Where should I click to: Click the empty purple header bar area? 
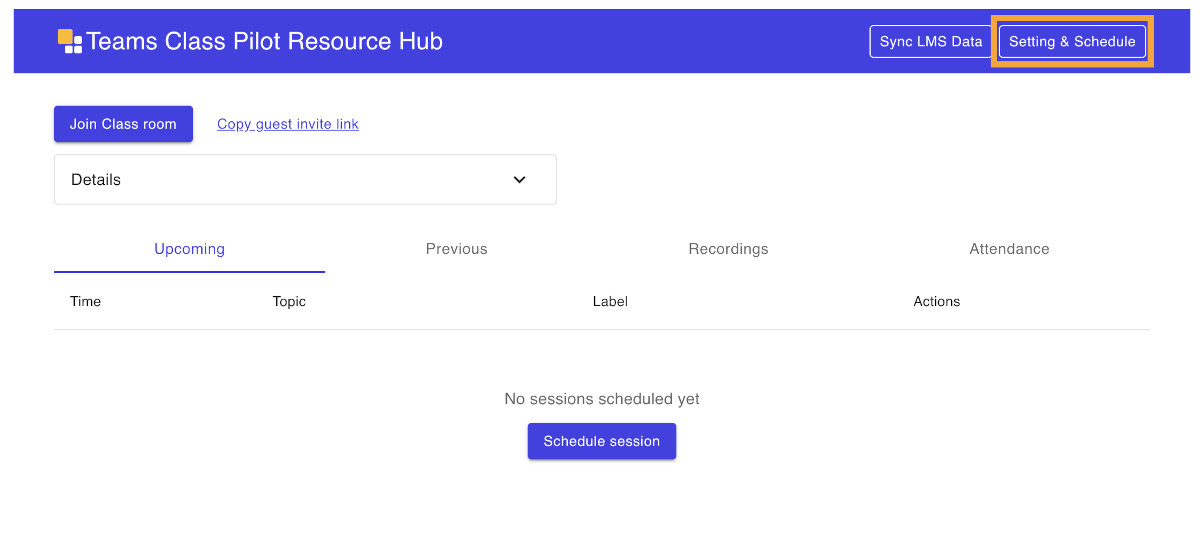click(650, 41)
